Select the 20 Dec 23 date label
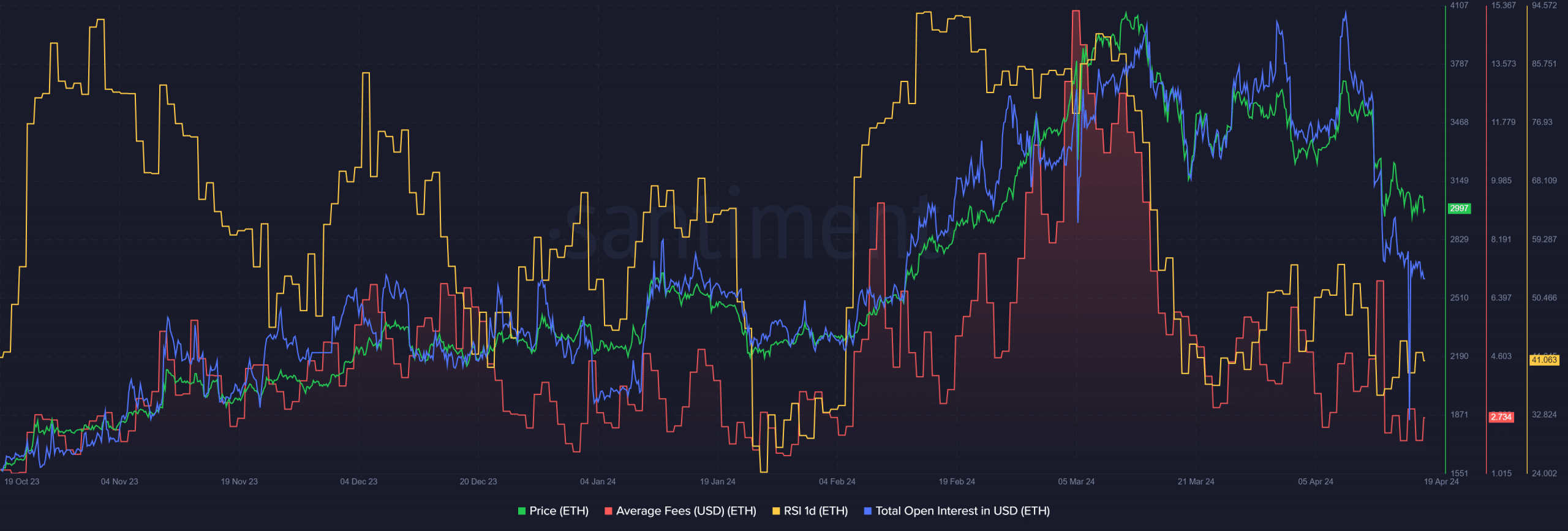The image size is (1568, 531). pos(478,481)
